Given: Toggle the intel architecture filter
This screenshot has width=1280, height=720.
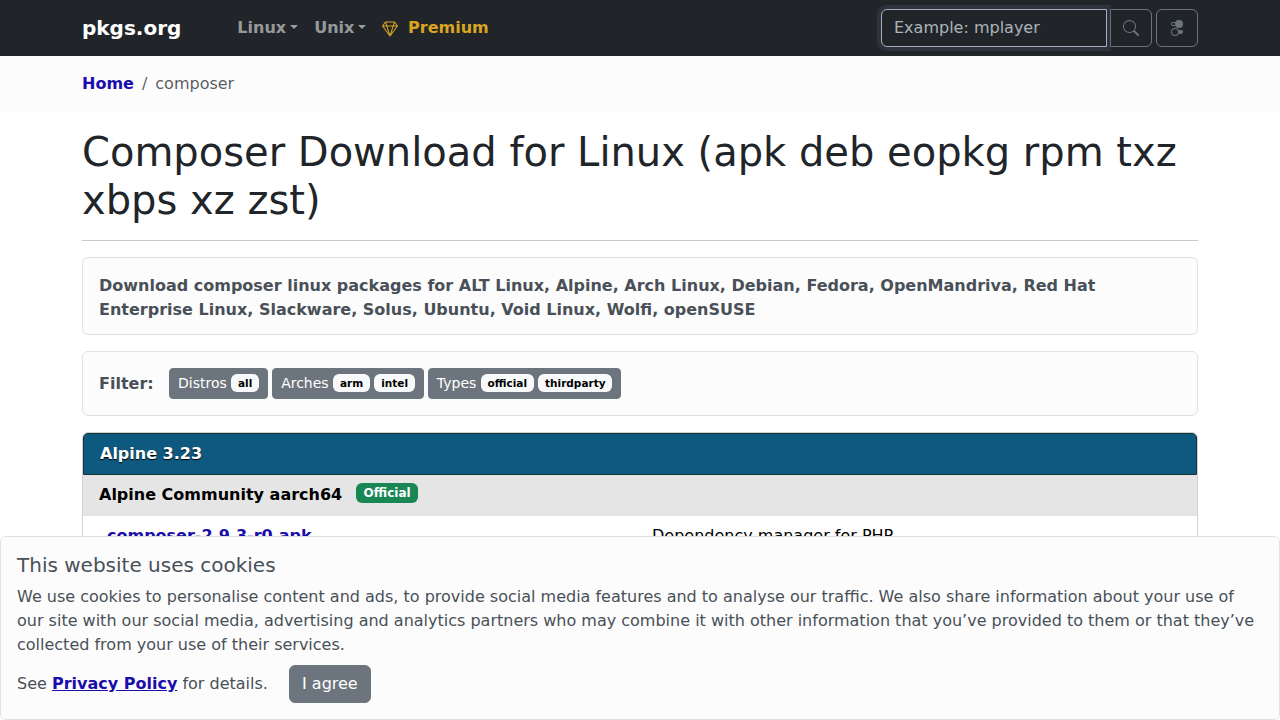Looking at the screenshot, I should click(395, 383).
